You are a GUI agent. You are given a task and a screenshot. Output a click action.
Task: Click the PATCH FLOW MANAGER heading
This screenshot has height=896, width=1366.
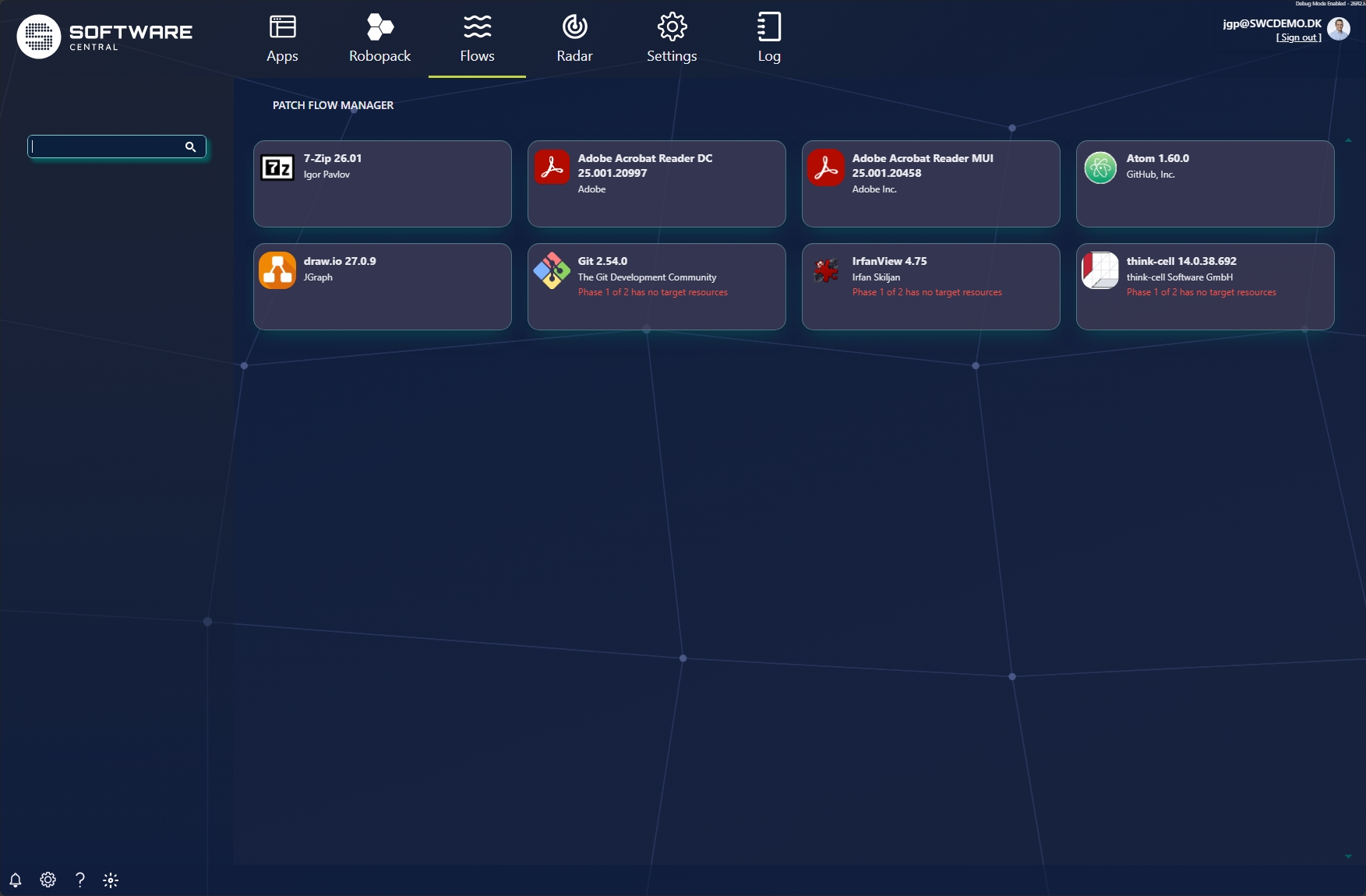click(333, 105)
